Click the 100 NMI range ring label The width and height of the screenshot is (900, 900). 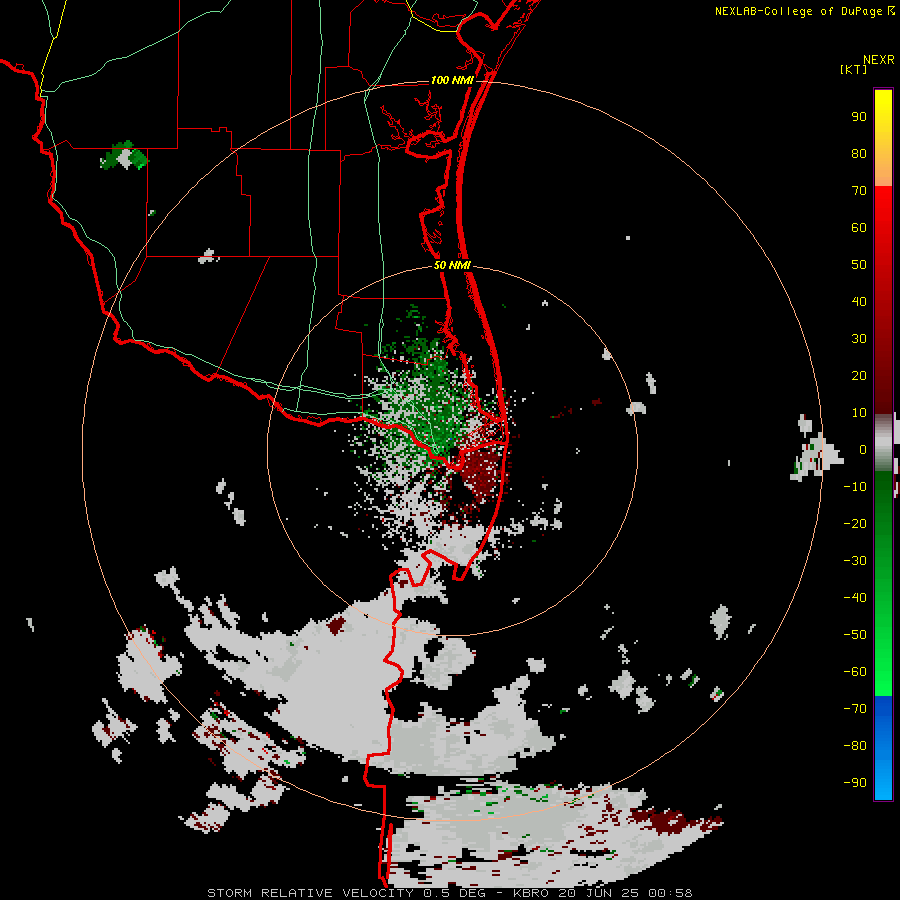pyautogui.click(x=452, y=80)
